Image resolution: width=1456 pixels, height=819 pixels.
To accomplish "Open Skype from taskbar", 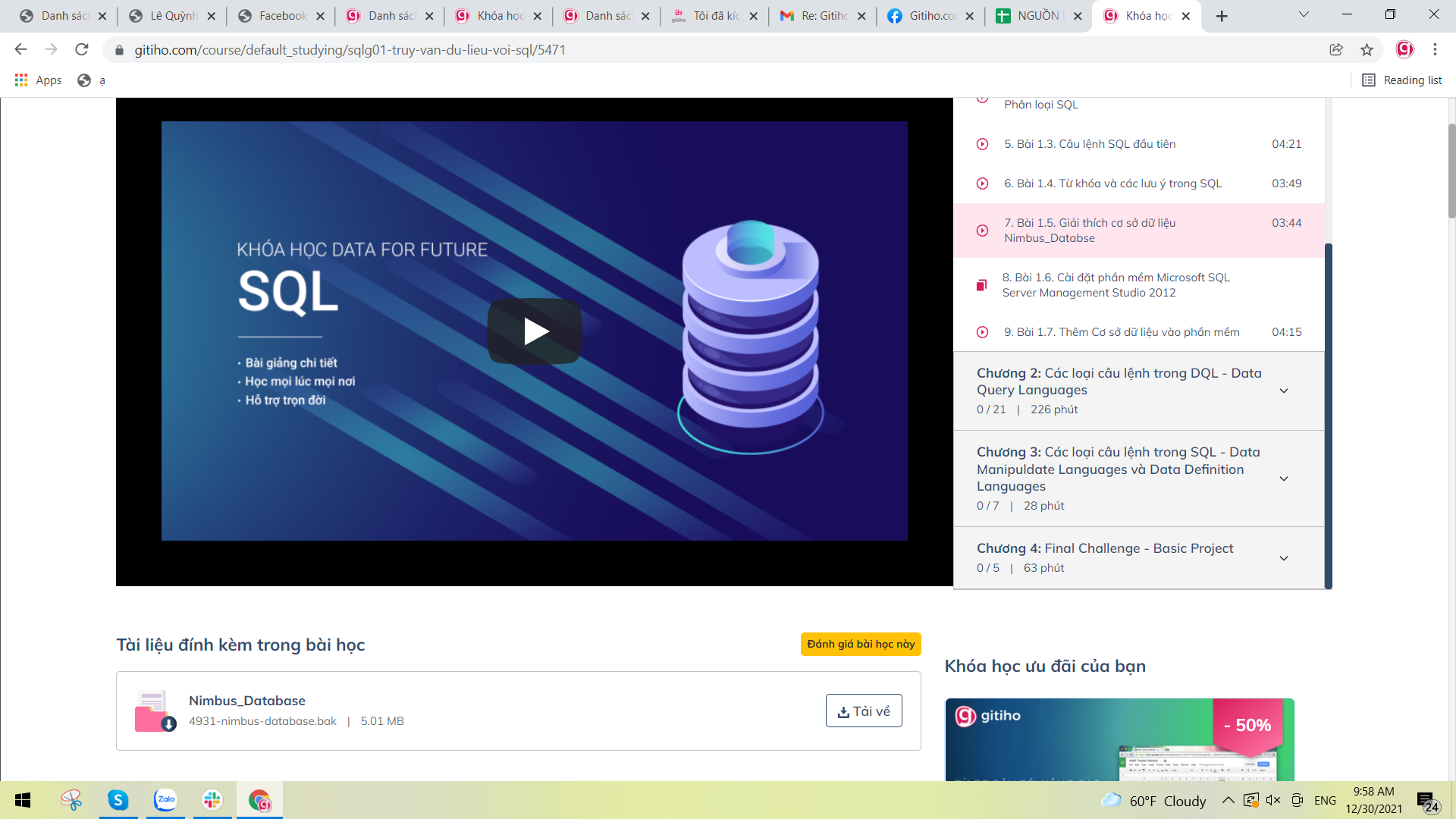I will [118, 800].
